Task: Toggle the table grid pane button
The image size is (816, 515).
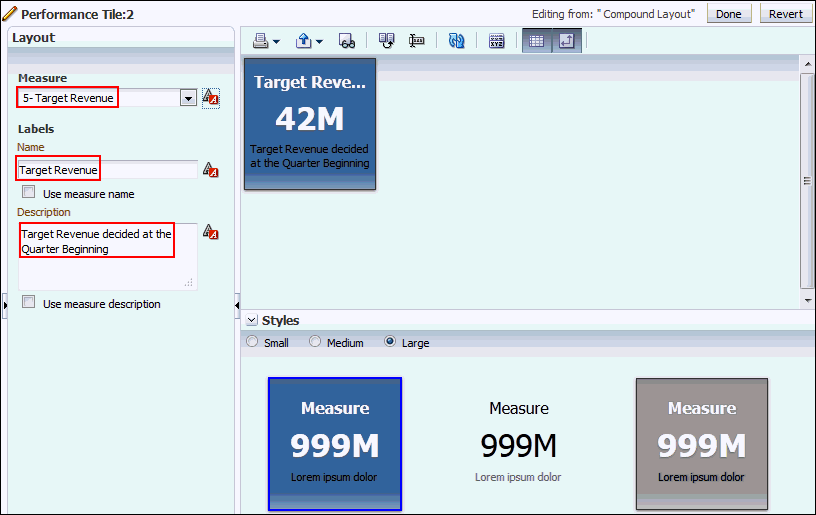Action: pos(537,41)
